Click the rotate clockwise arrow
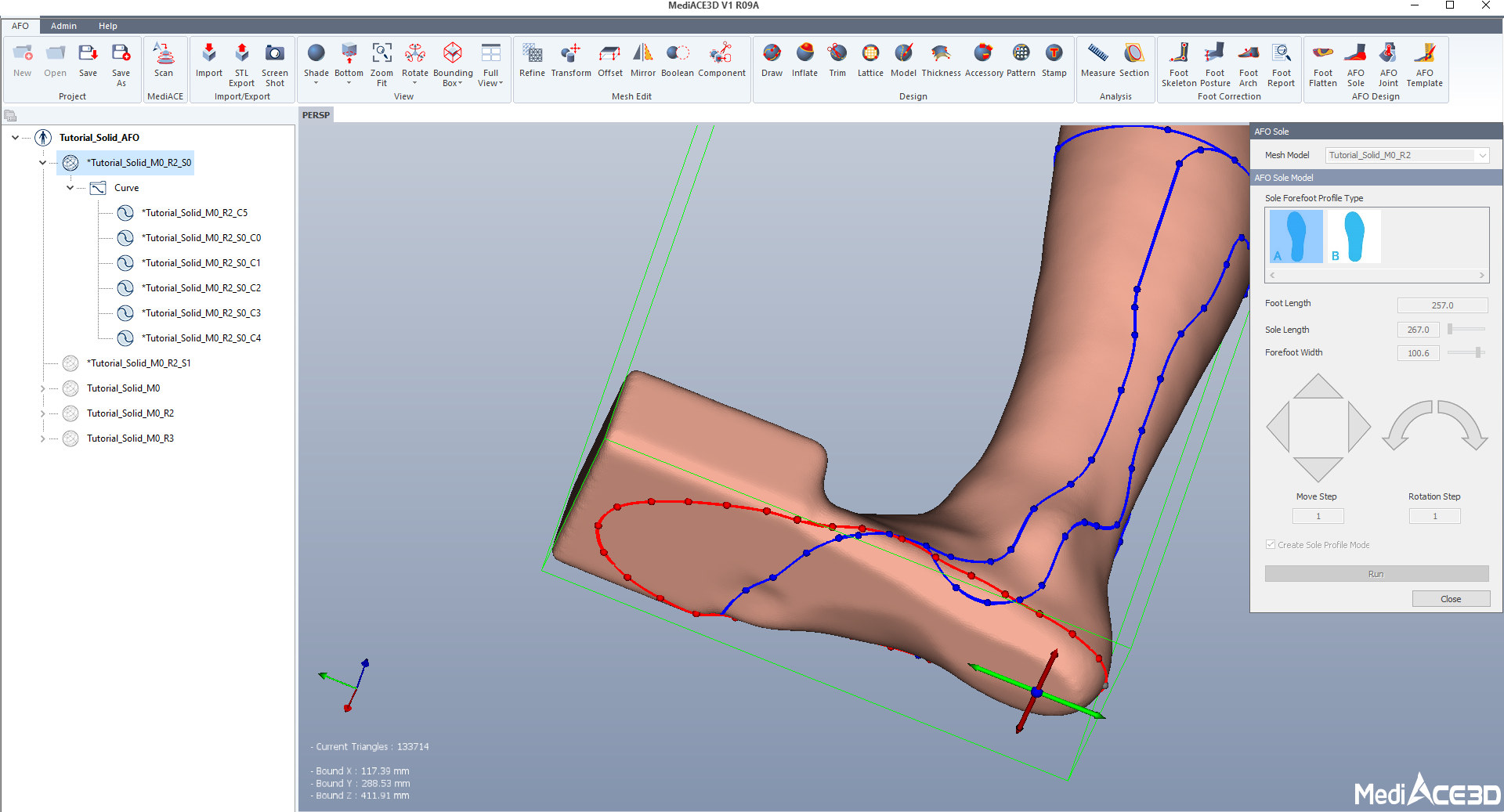This screenshot has height=812, width=1504. point(1462,424)
